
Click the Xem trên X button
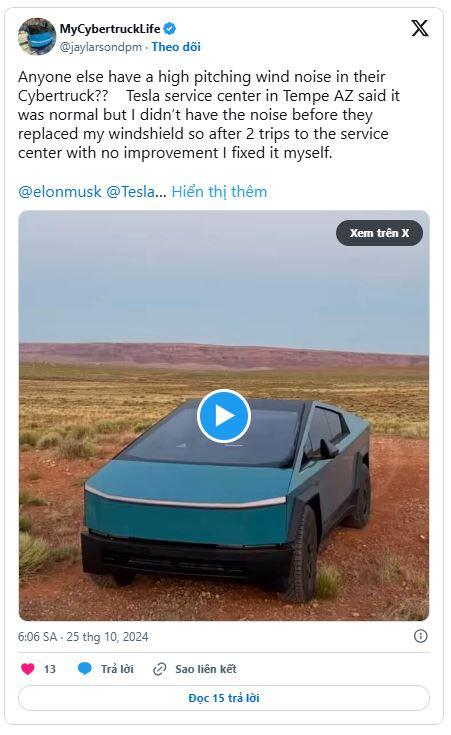tap(379, 233)
